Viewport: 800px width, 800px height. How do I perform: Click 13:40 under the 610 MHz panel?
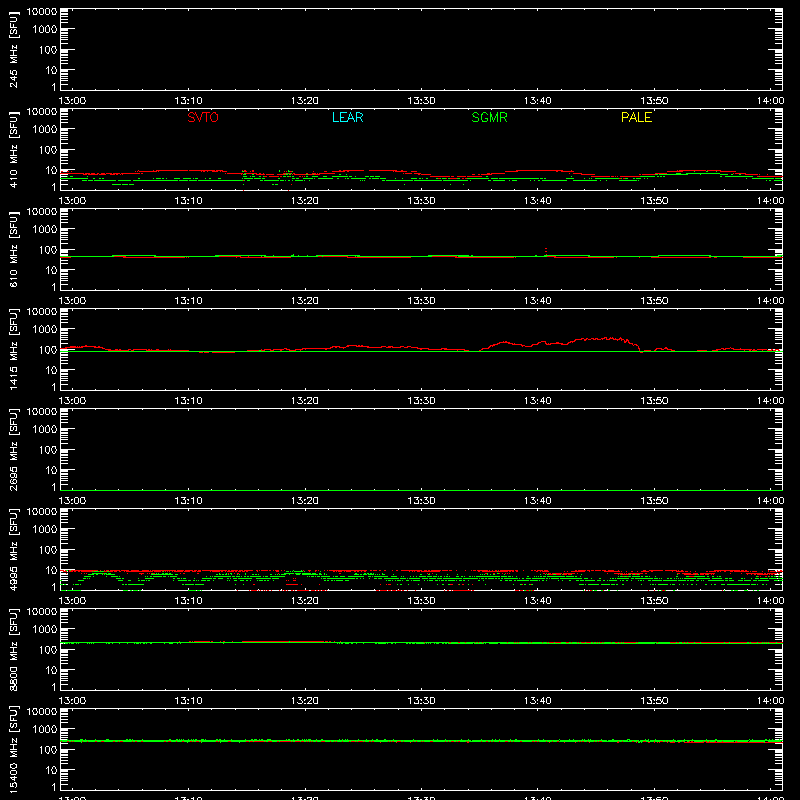[x=537, y=301]
